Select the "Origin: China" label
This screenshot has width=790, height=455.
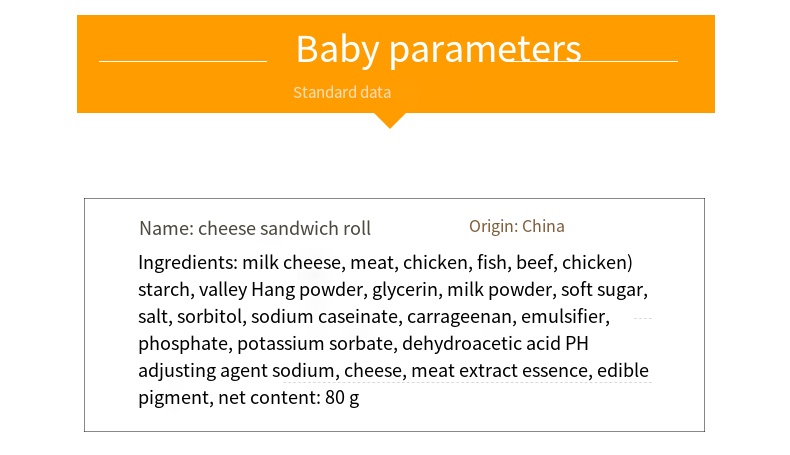(517, 226)
